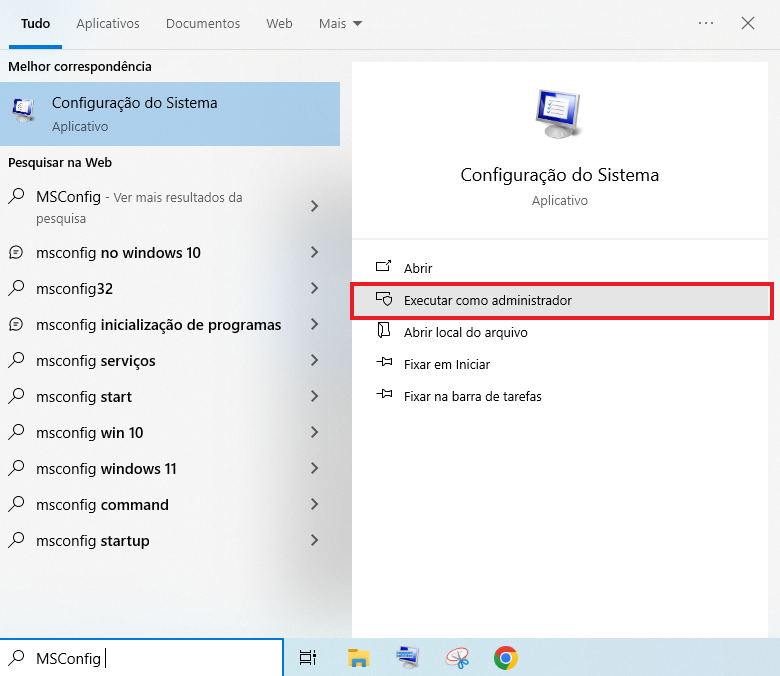780x676 pixels.
Task: Open File Explorer from the taskbar
Action: coord(358,658)
